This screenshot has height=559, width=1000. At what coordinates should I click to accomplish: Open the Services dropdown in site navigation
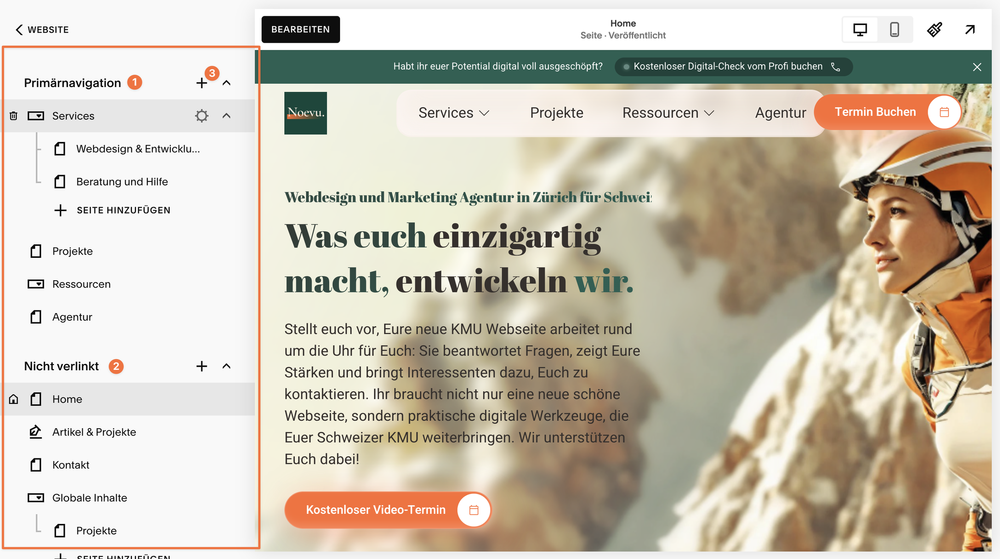pyautogui.click(x=453, y=113)
